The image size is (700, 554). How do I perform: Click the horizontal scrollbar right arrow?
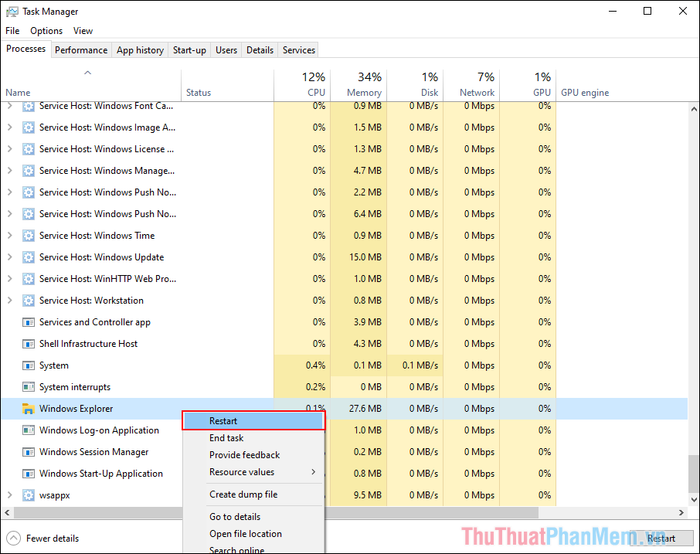(x=681, y=512)
